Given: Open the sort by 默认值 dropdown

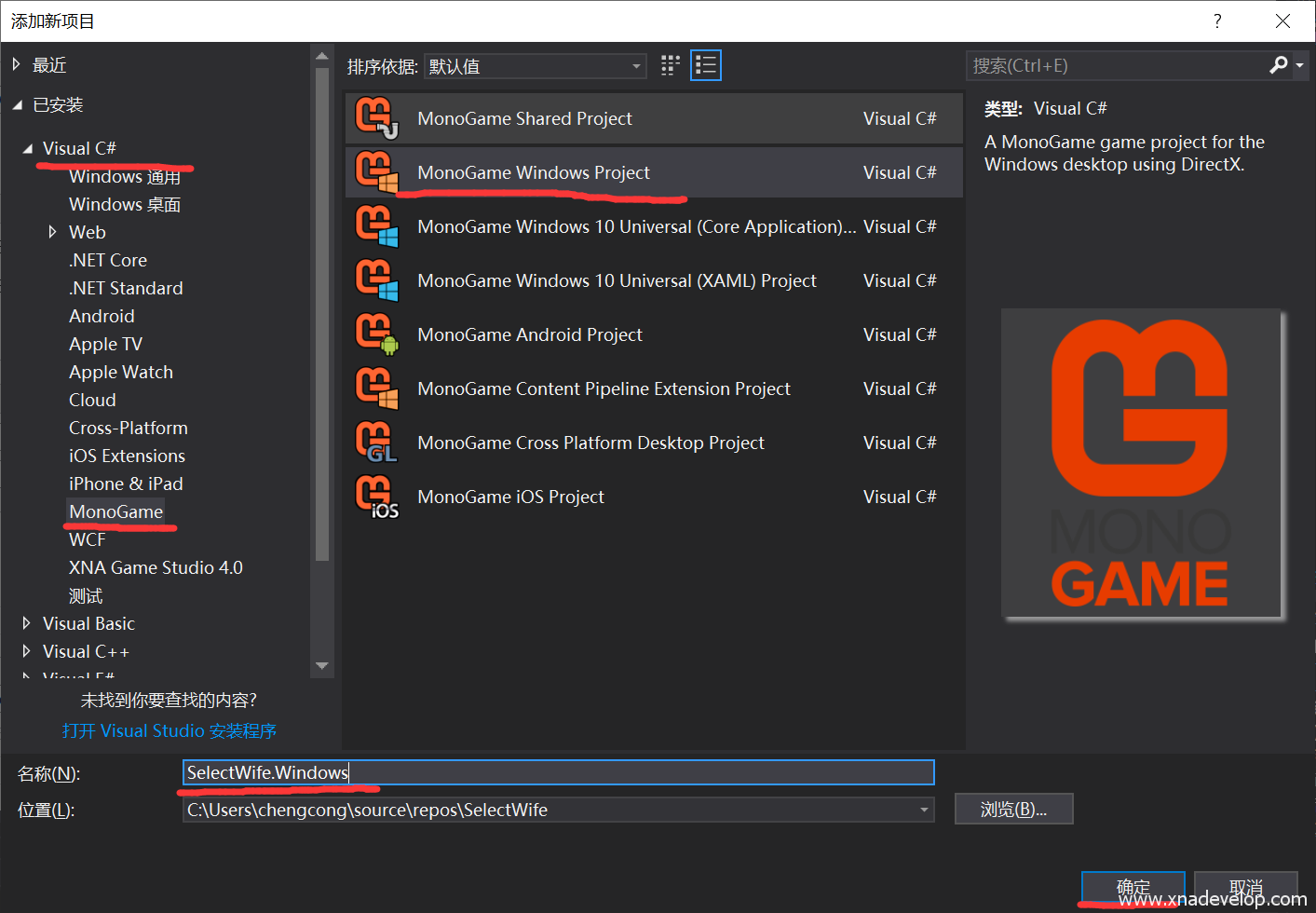Looking at the screenshot, I should tap(536, 66).
